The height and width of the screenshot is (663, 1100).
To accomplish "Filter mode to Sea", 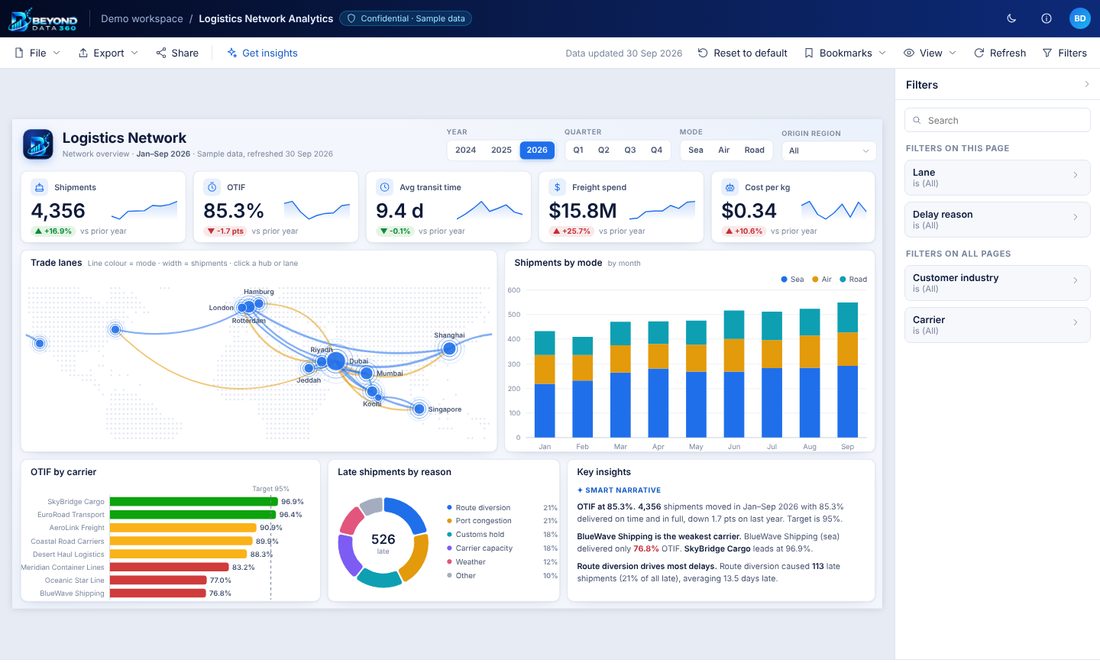I will click(696, 150).
